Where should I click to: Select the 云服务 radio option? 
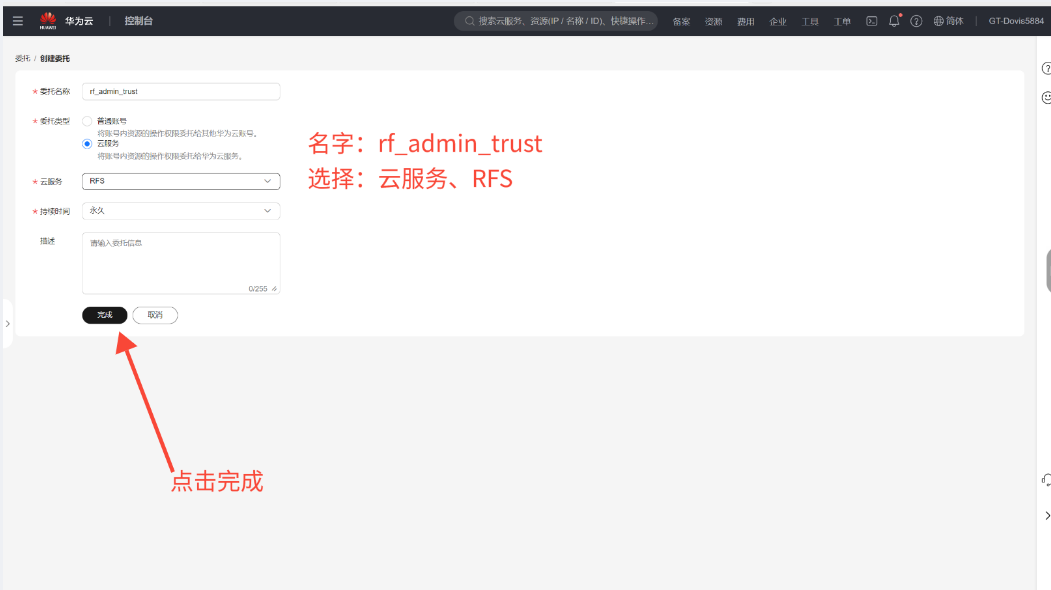pos(87,144)
